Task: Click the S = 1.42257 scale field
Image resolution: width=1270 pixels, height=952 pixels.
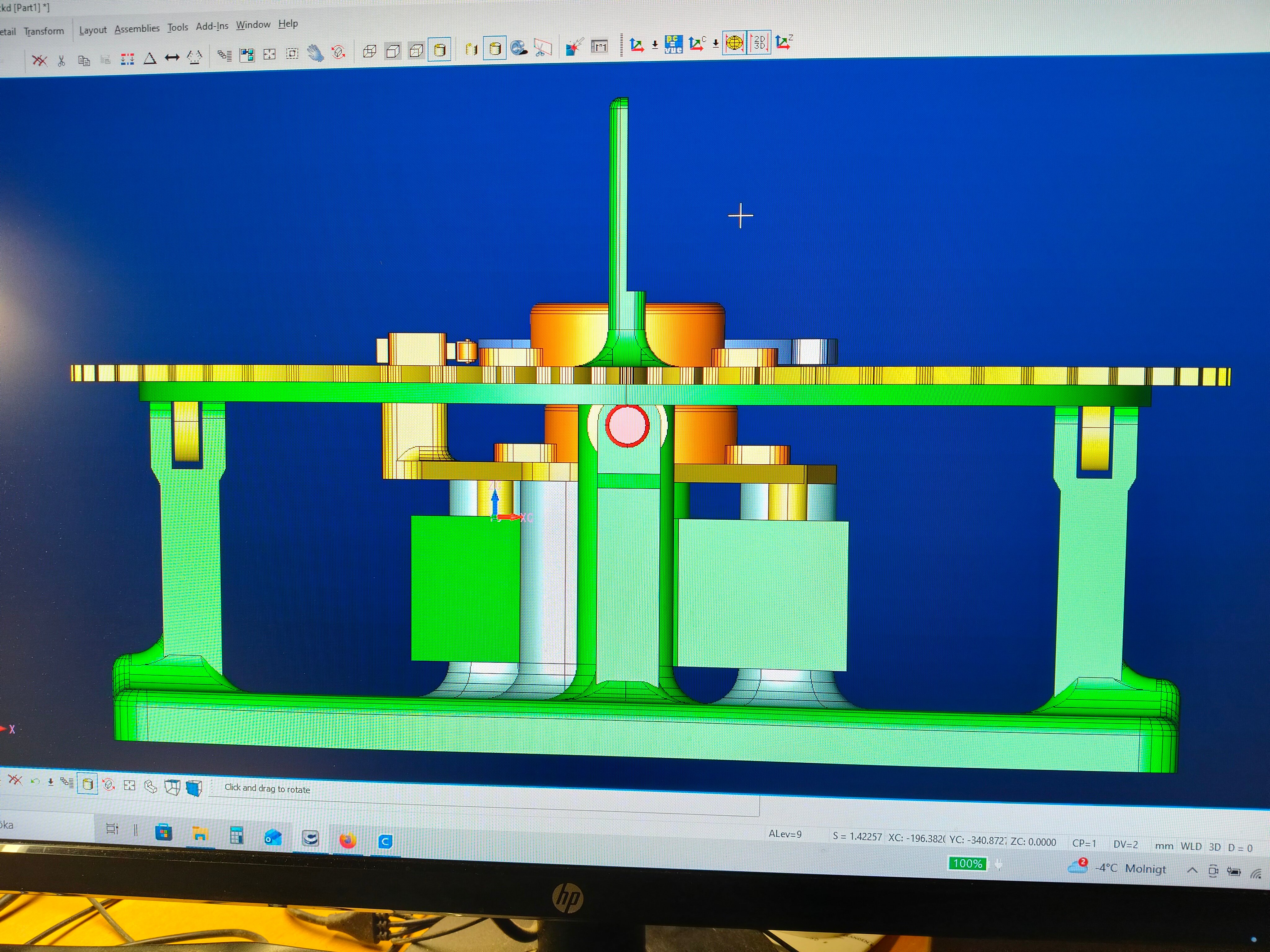Action: click(857, 837)
